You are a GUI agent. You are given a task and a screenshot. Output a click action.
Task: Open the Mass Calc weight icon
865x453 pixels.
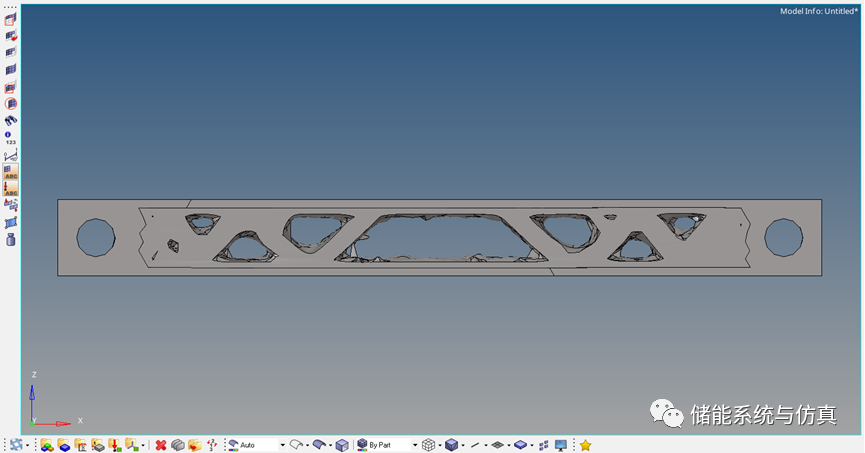(x=10, y=239)
